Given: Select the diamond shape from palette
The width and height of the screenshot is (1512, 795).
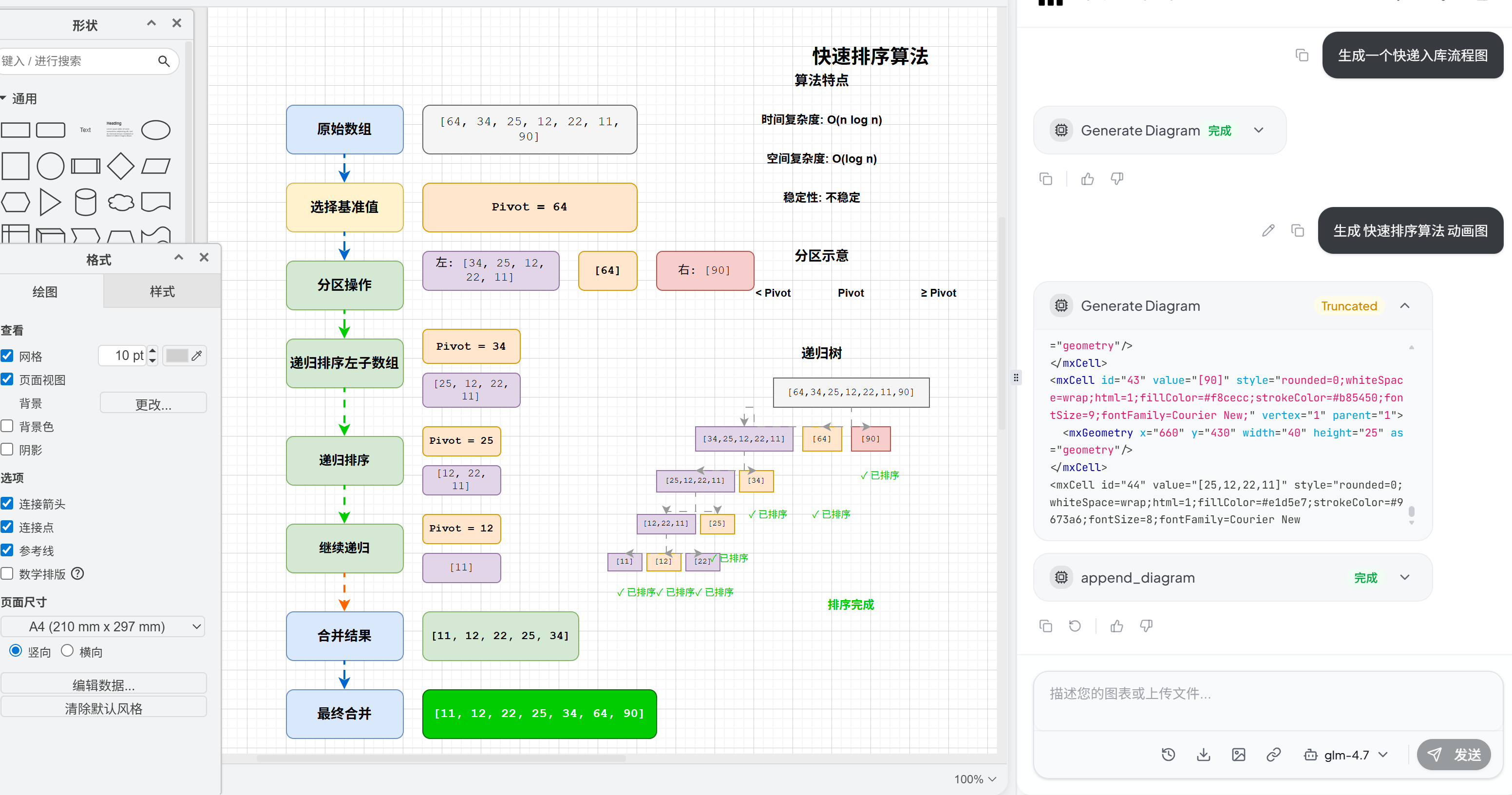Looking at the screenshot, I should point(120,166).
